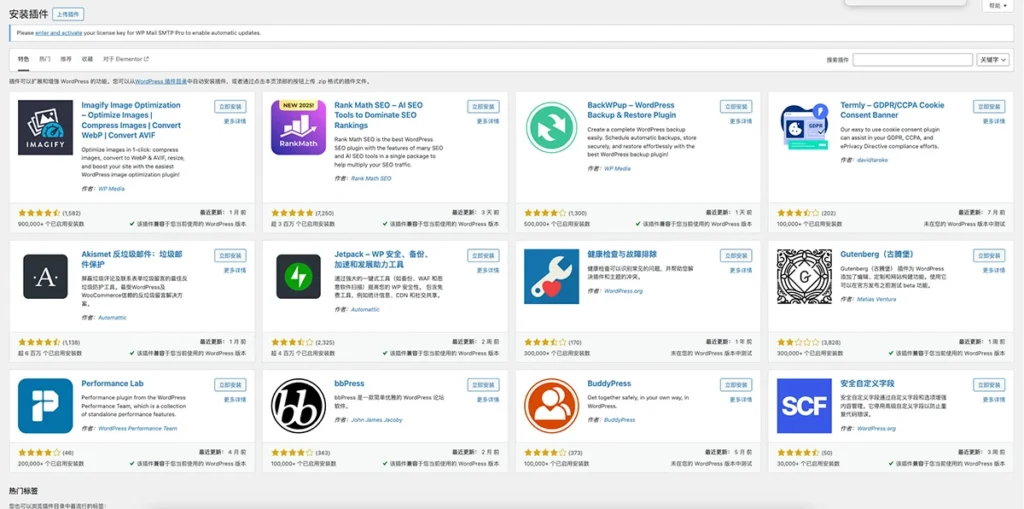Open author link John James Jacoby
The height and width of the screenshot is (509, 1024).
coord(377,420)
